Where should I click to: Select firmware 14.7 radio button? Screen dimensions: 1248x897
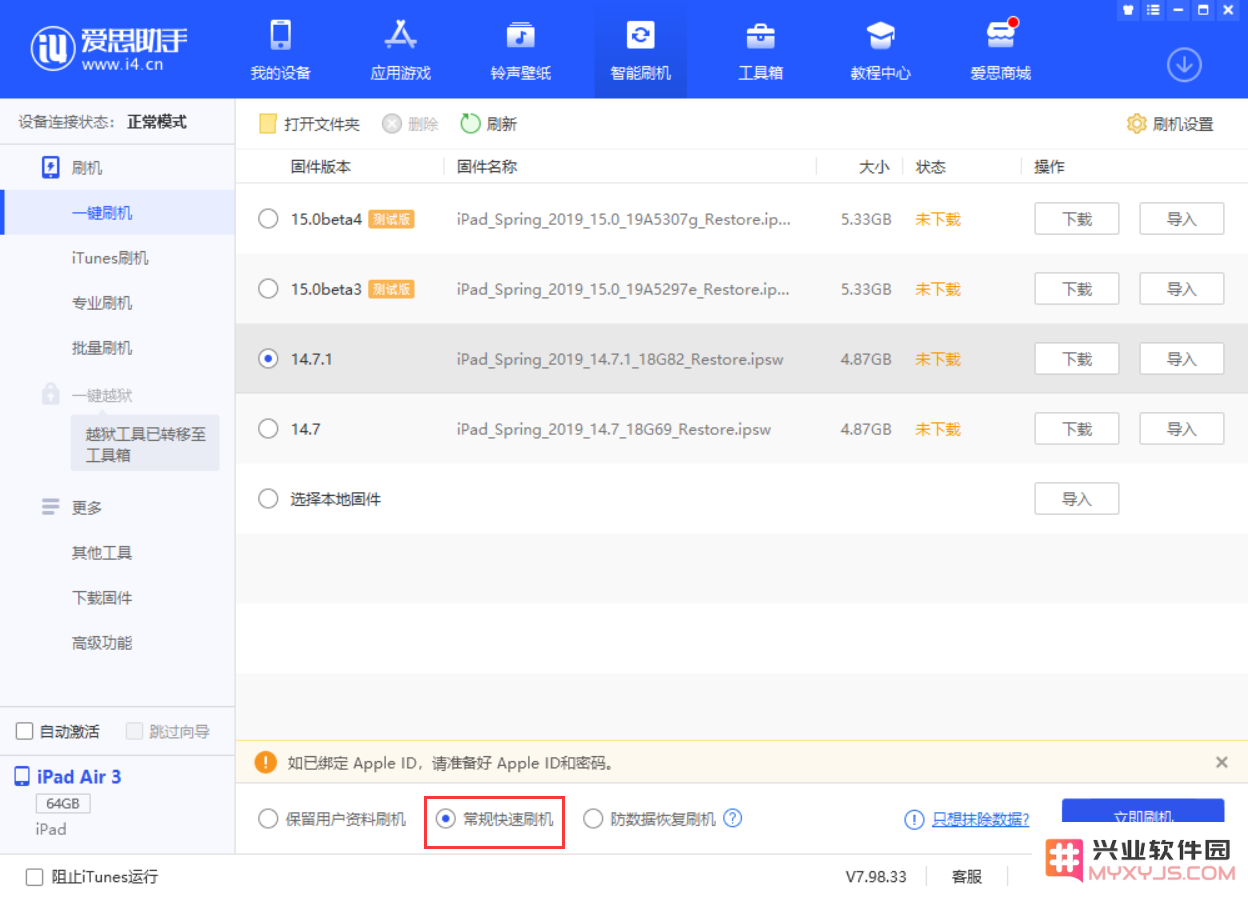click(x=268, y=429)
